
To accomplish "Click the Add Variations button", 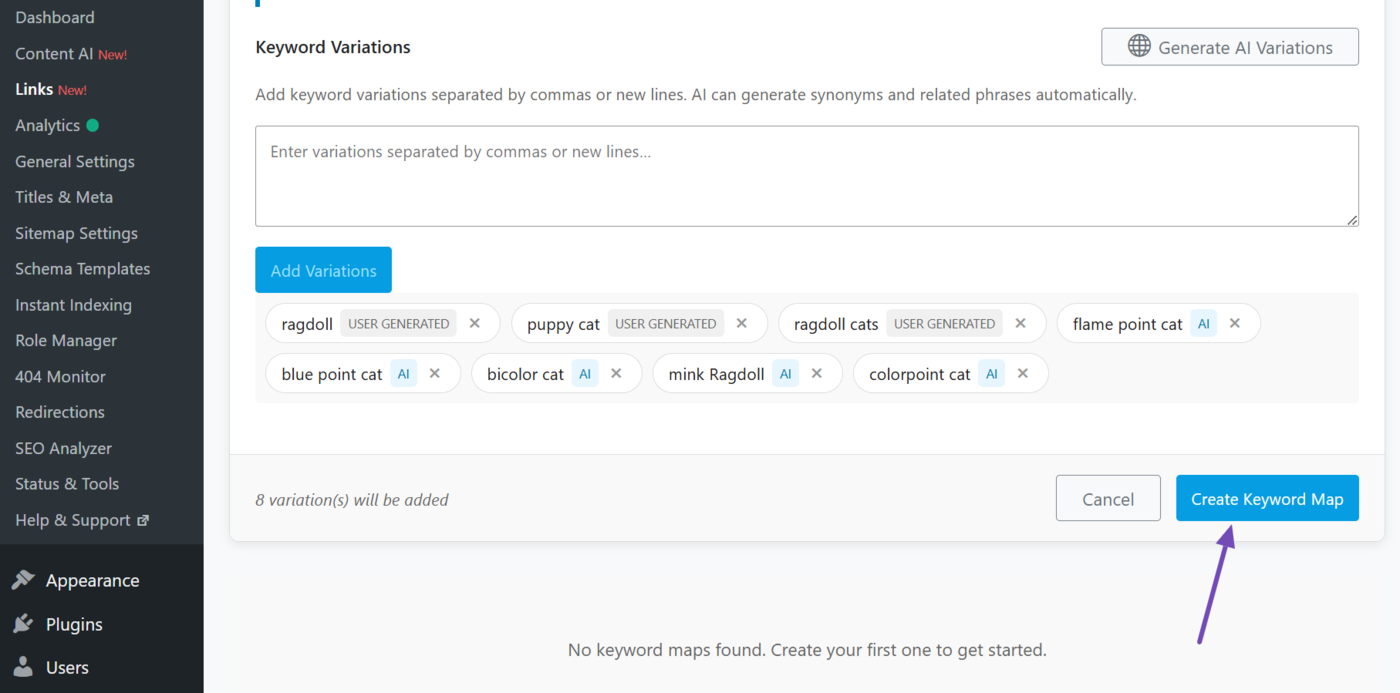I will pos(323,269).
